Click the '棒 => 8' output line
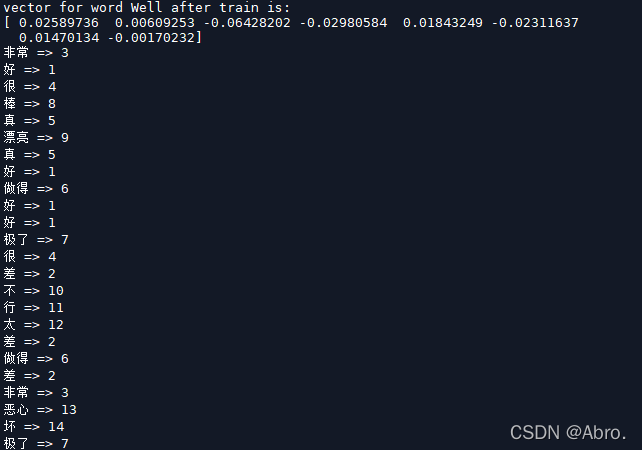 click(x=29, y=104)
